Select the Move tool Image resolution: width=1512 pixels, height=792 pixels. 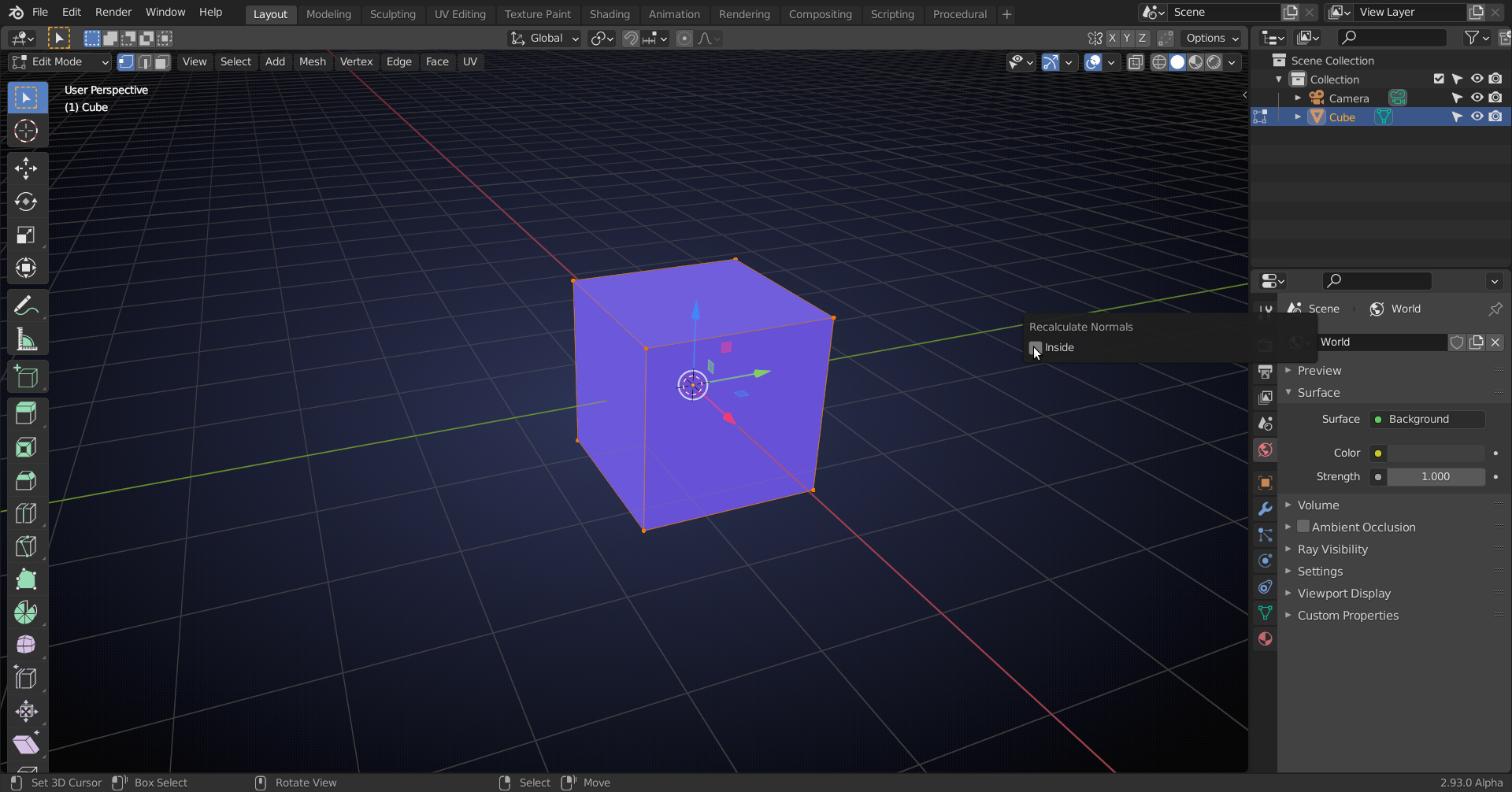tap(27, 168)
